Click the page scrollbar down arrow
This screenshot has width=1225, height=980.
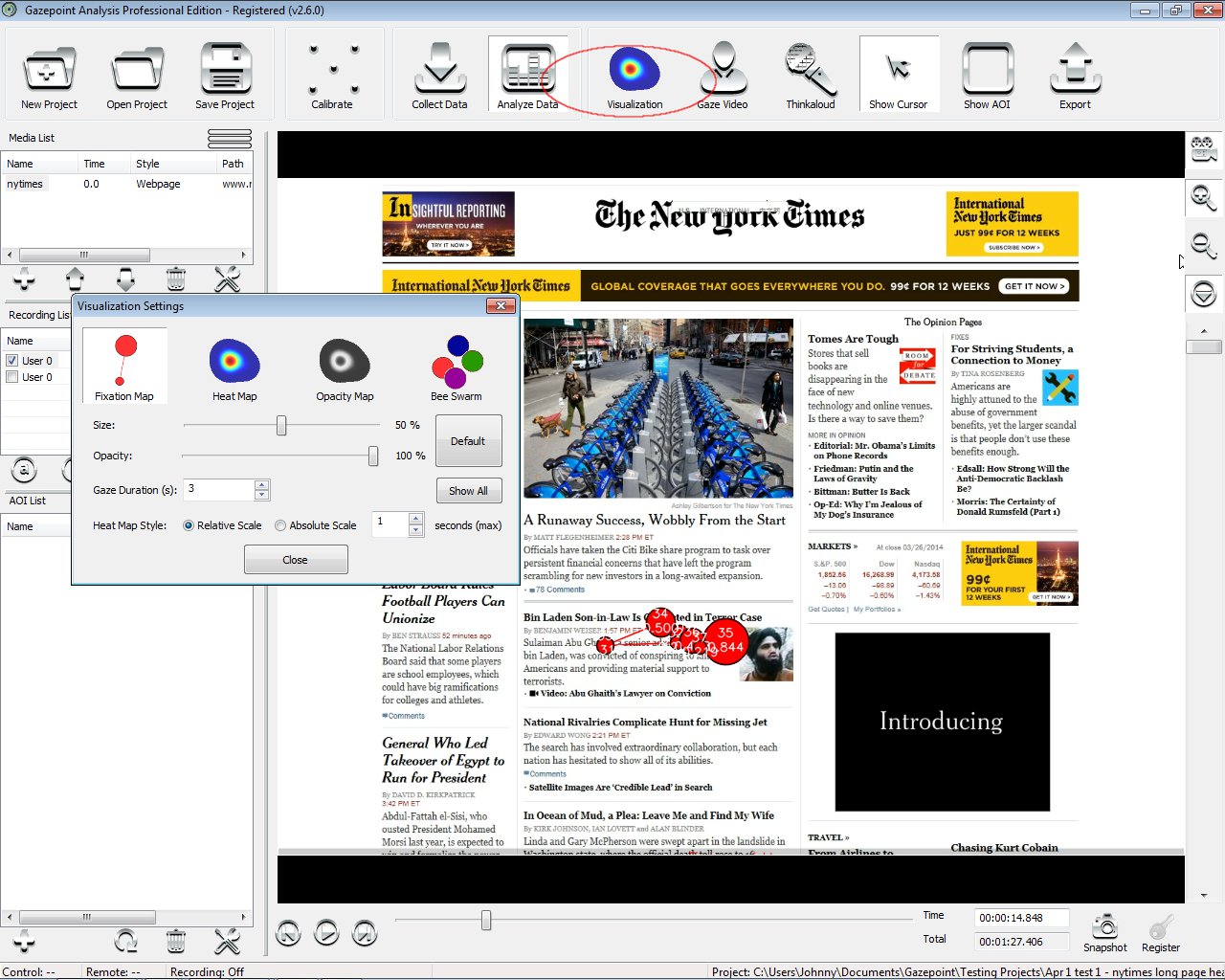pos(1204,896)
